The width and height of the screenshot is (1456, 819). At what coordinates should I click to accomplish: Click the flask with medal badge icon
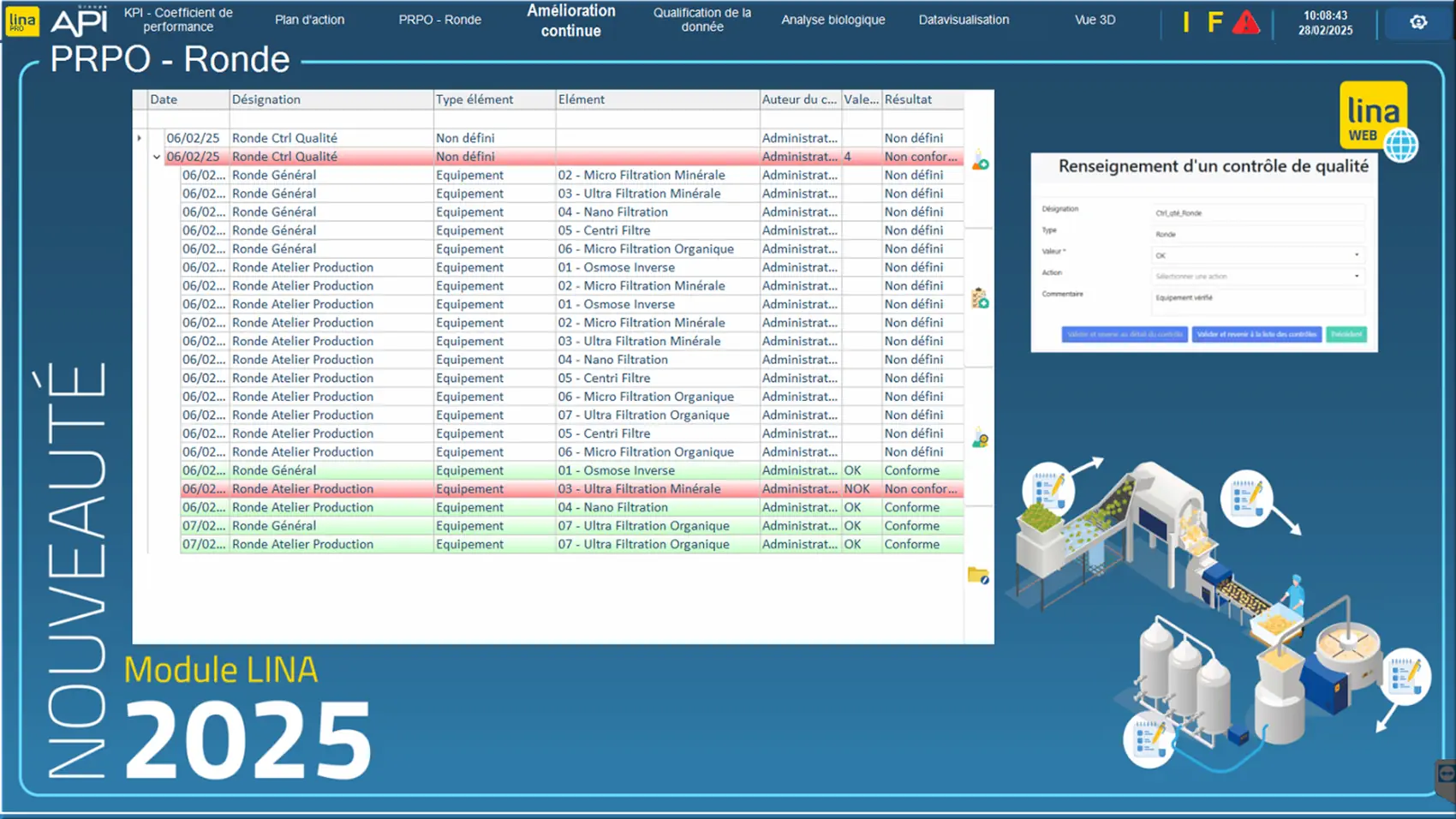point(980,439)
